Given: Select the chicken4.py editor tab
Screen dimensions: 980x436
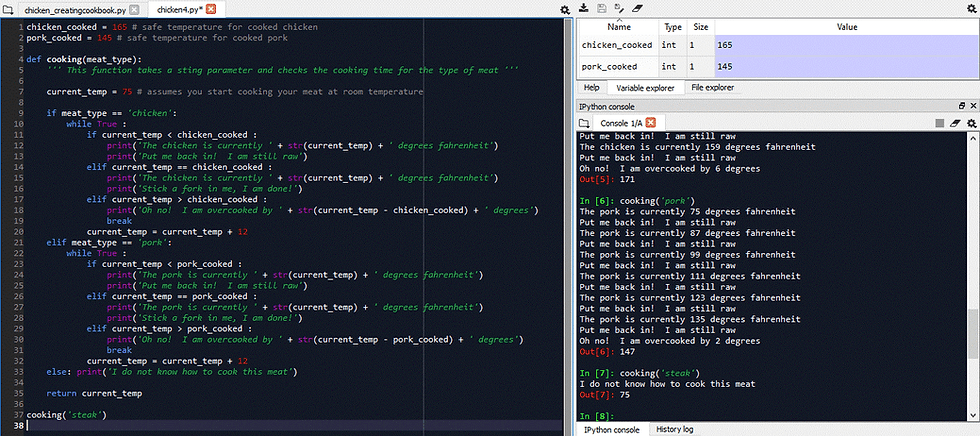Looking at the screenshot, I should coord(179,9).
